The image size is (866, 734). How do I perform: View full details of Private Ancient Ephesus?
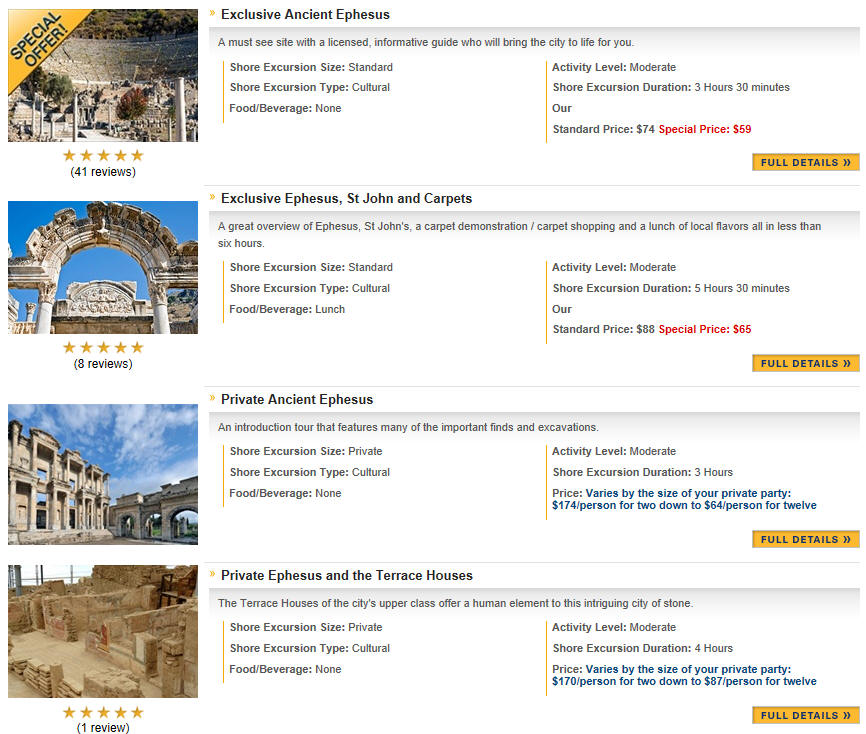click(806, 540)
